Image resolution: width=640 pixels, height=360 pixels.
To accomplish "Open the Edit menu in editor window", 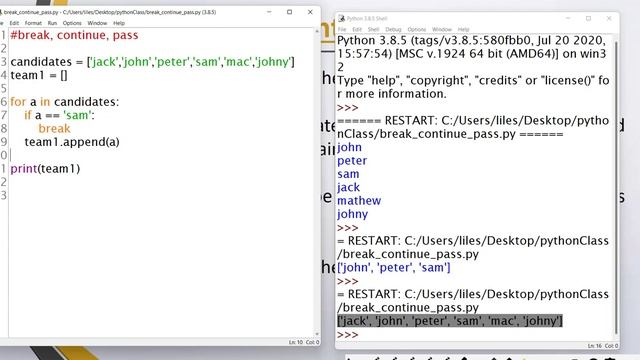I will click(14, 23).
